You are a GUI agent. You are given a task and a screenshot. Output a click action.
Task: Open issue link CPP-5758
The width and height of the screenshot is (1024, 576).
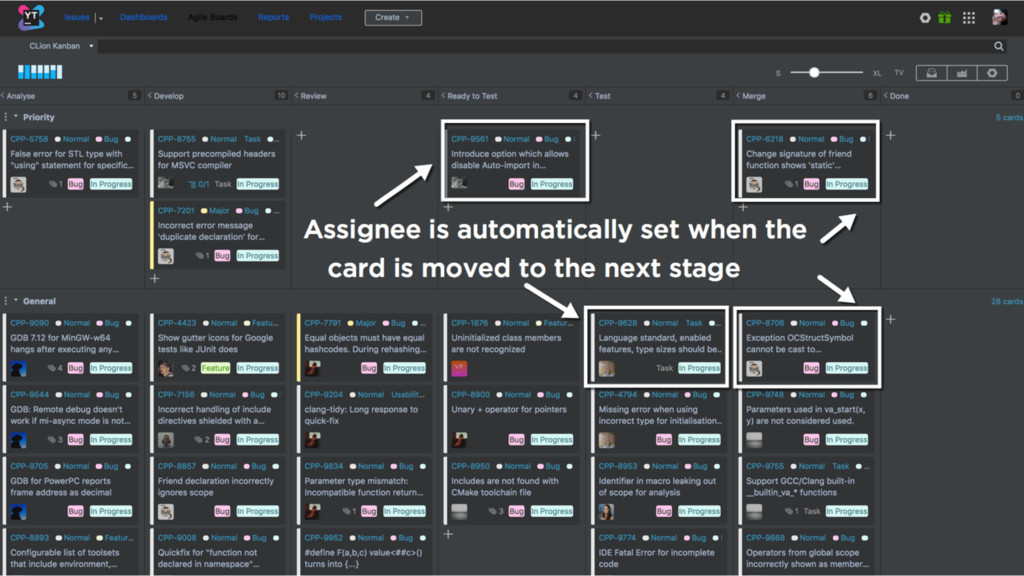29,139
